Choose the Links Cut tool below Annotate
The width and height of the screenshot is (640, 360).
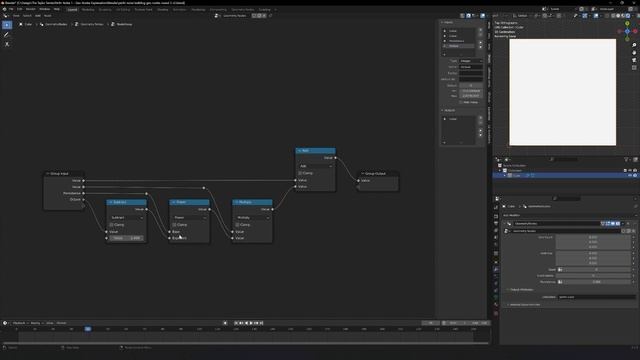point(7,44)
